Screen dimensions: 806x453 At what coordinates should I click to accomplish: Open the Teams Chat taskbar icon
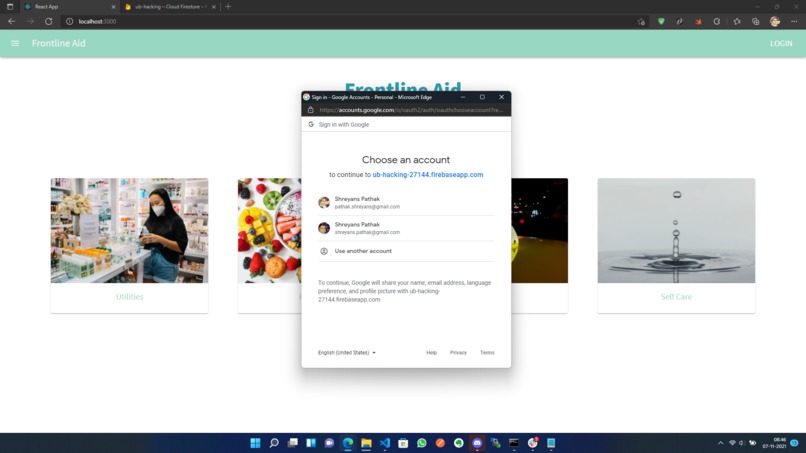coord(329,443)
